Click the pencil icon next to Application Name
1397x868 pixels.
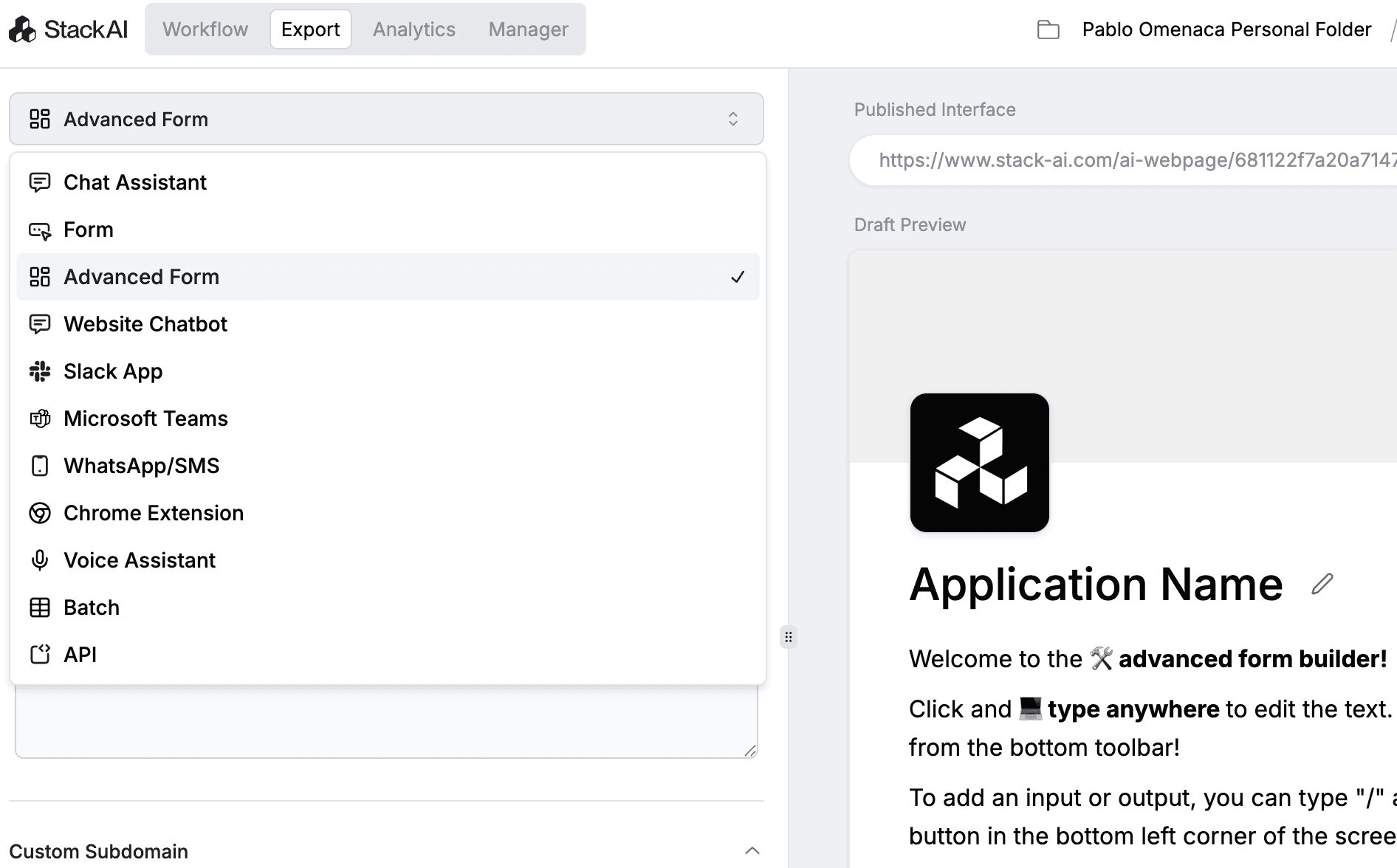1322,584
